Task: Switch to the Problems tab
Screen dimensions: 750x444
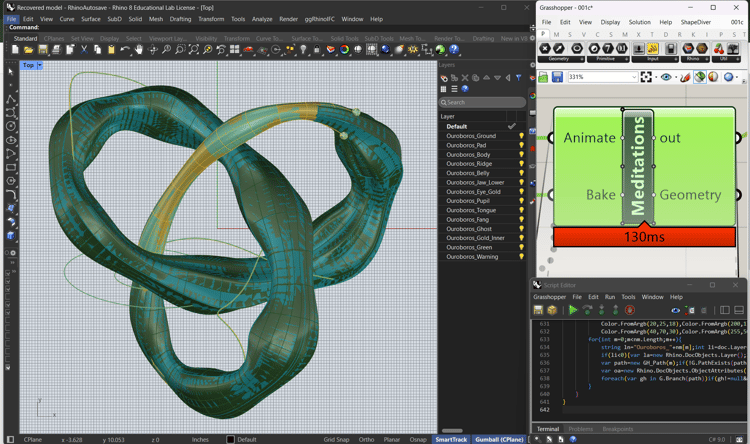Action: (580, 429)
